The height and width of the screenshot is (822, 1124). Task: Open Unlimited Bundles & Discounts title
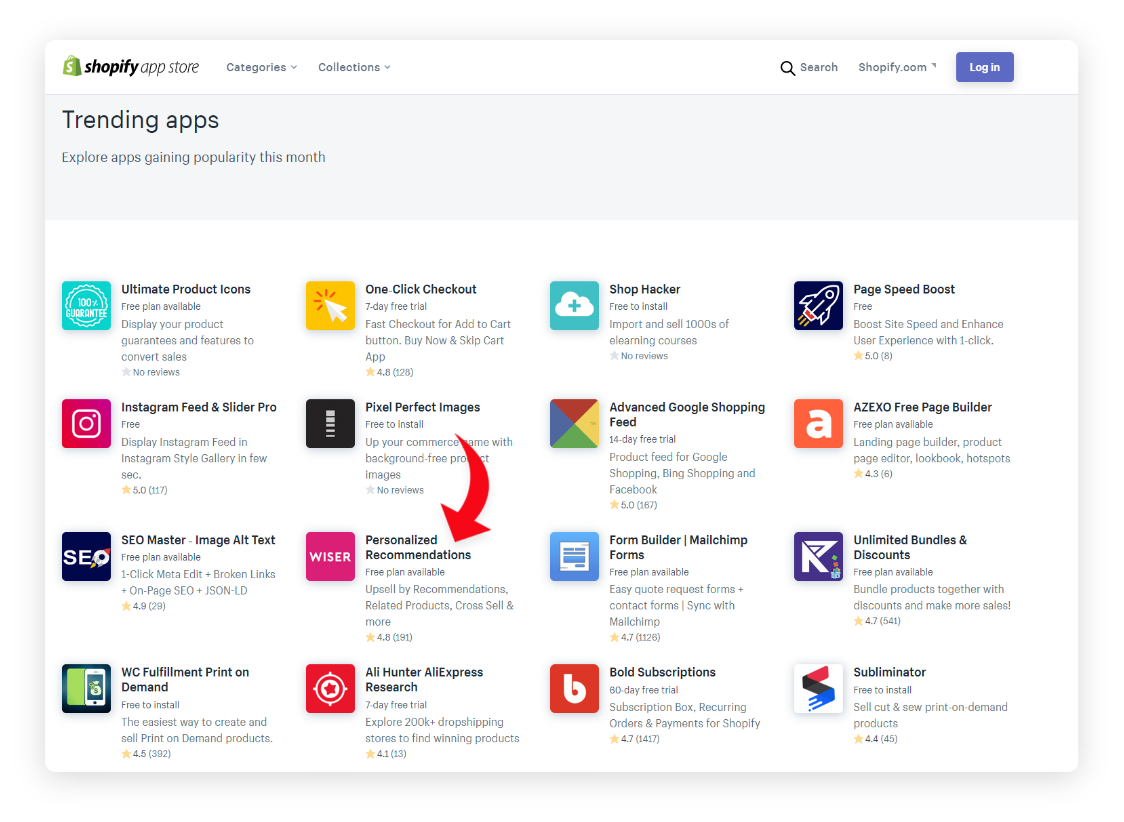coord(910,548)
